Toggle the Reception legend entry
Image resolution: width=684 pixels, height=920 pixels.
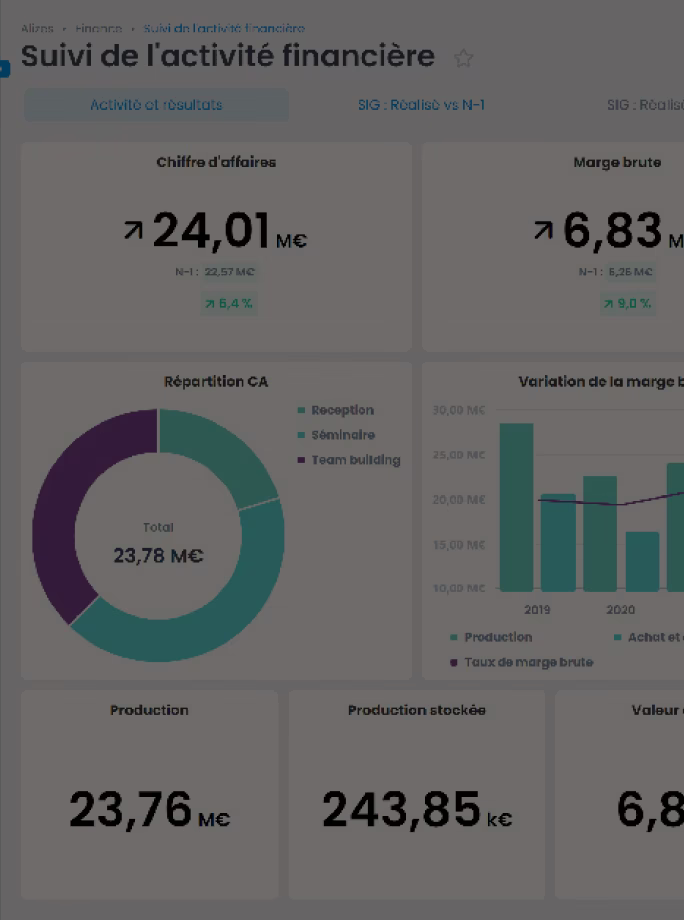coord(336,410)
